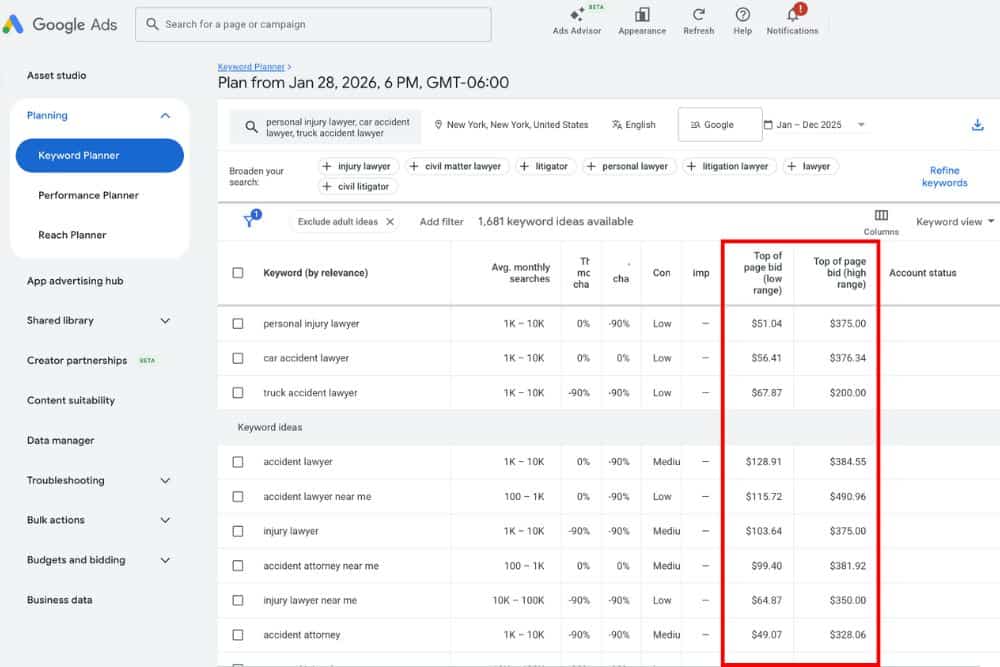The height and width of the screenshot is (667, 1000).
Task: Expand Budgets and bidding menu
Action: click(x=165, y=560)
